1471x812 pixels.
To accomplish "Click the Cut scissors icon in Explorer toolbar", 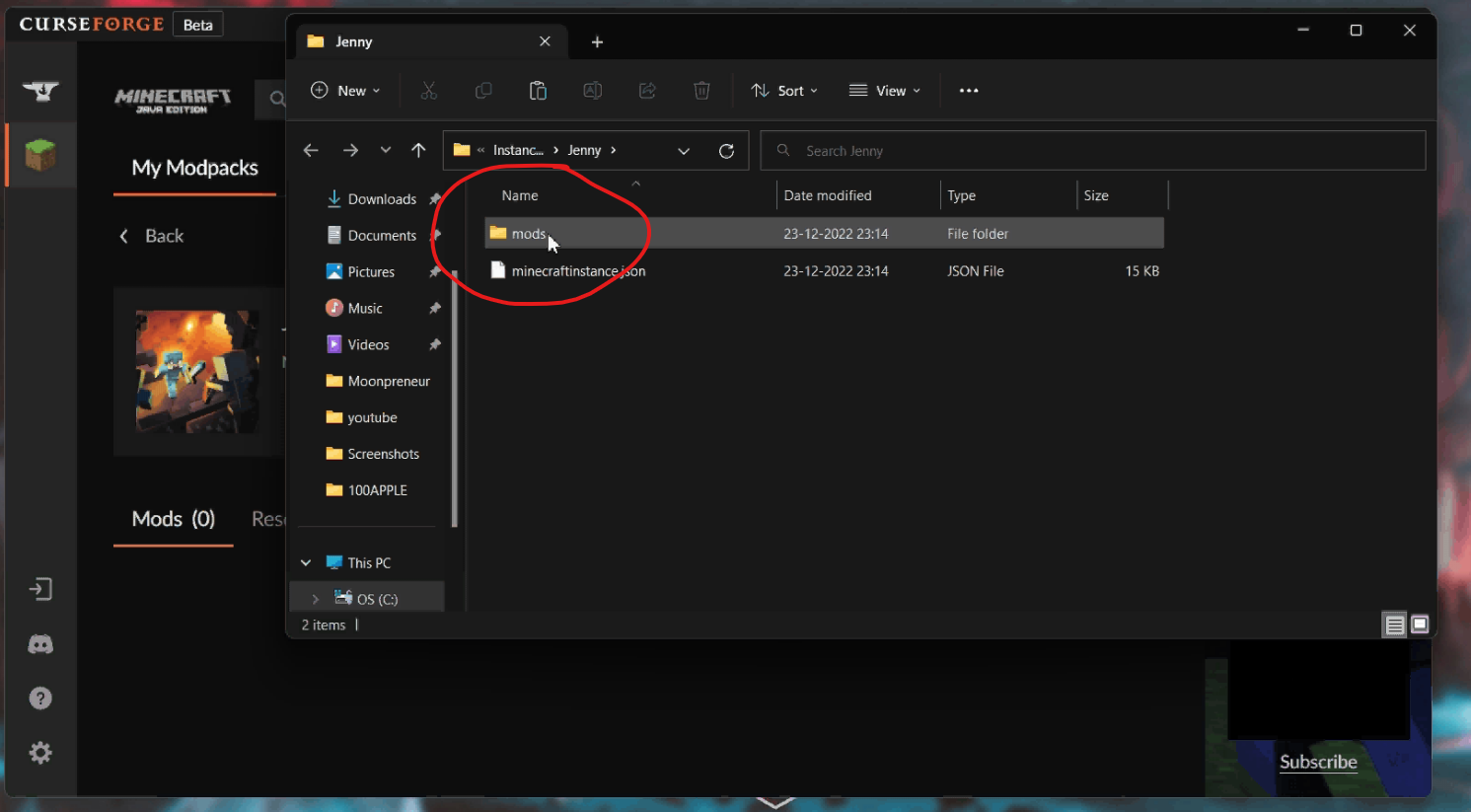I will pyautogui.click(x=428, y=91).
